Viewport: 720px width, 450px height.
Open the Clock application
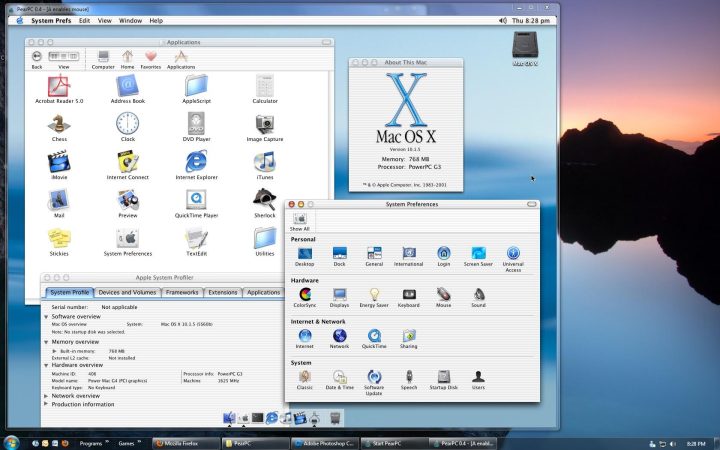[128, 124]
